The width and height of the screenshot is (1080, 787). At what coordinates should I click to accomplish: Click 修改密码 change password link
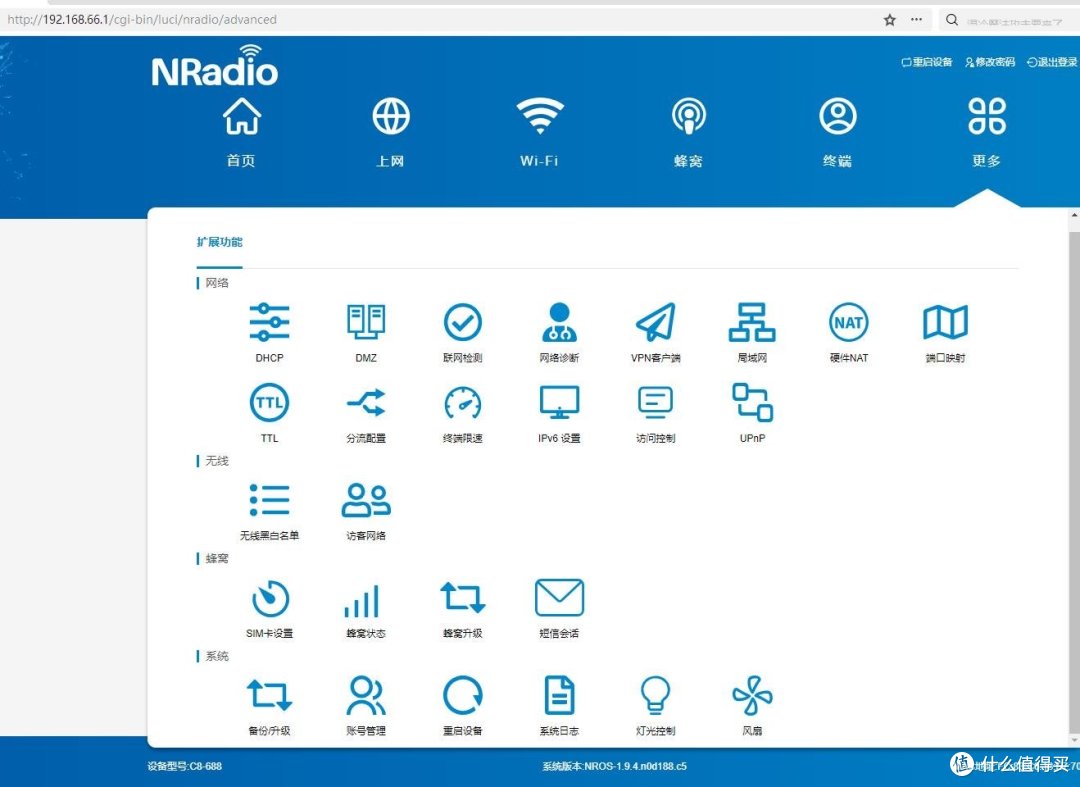[990, 62]
